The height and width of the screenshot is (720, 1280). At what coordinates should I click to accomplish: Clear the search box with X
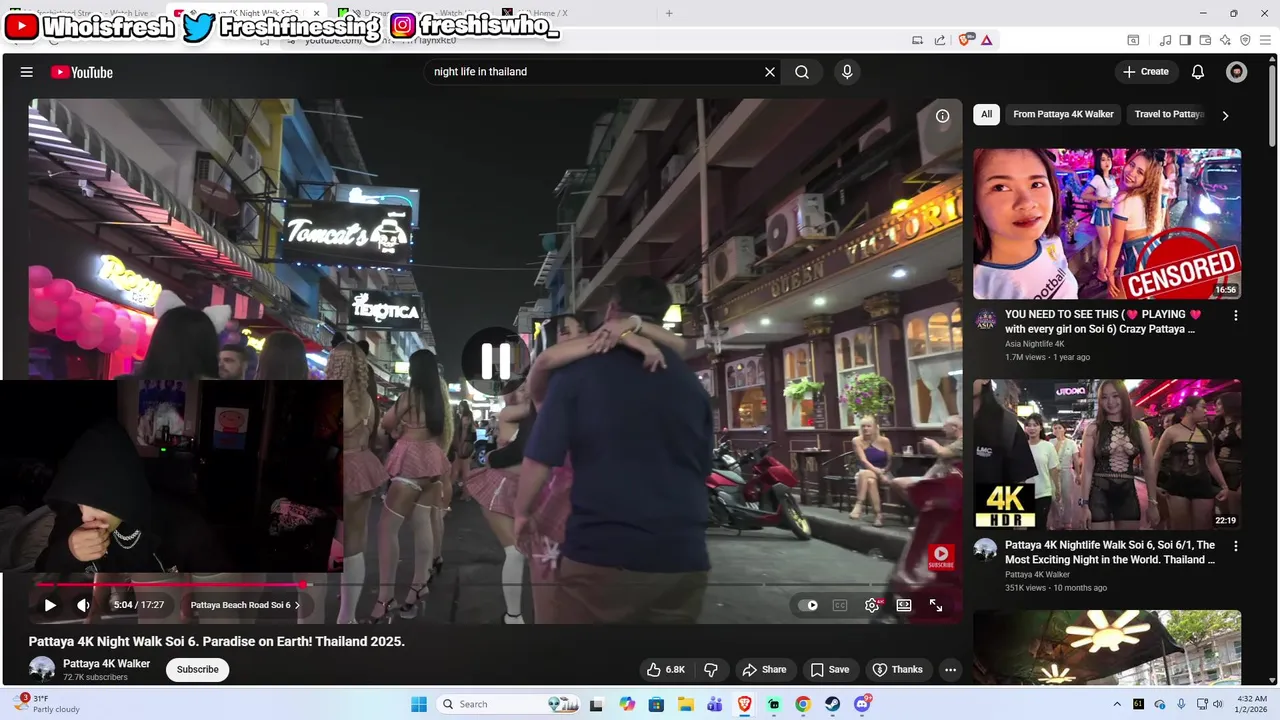pos(770,72)
